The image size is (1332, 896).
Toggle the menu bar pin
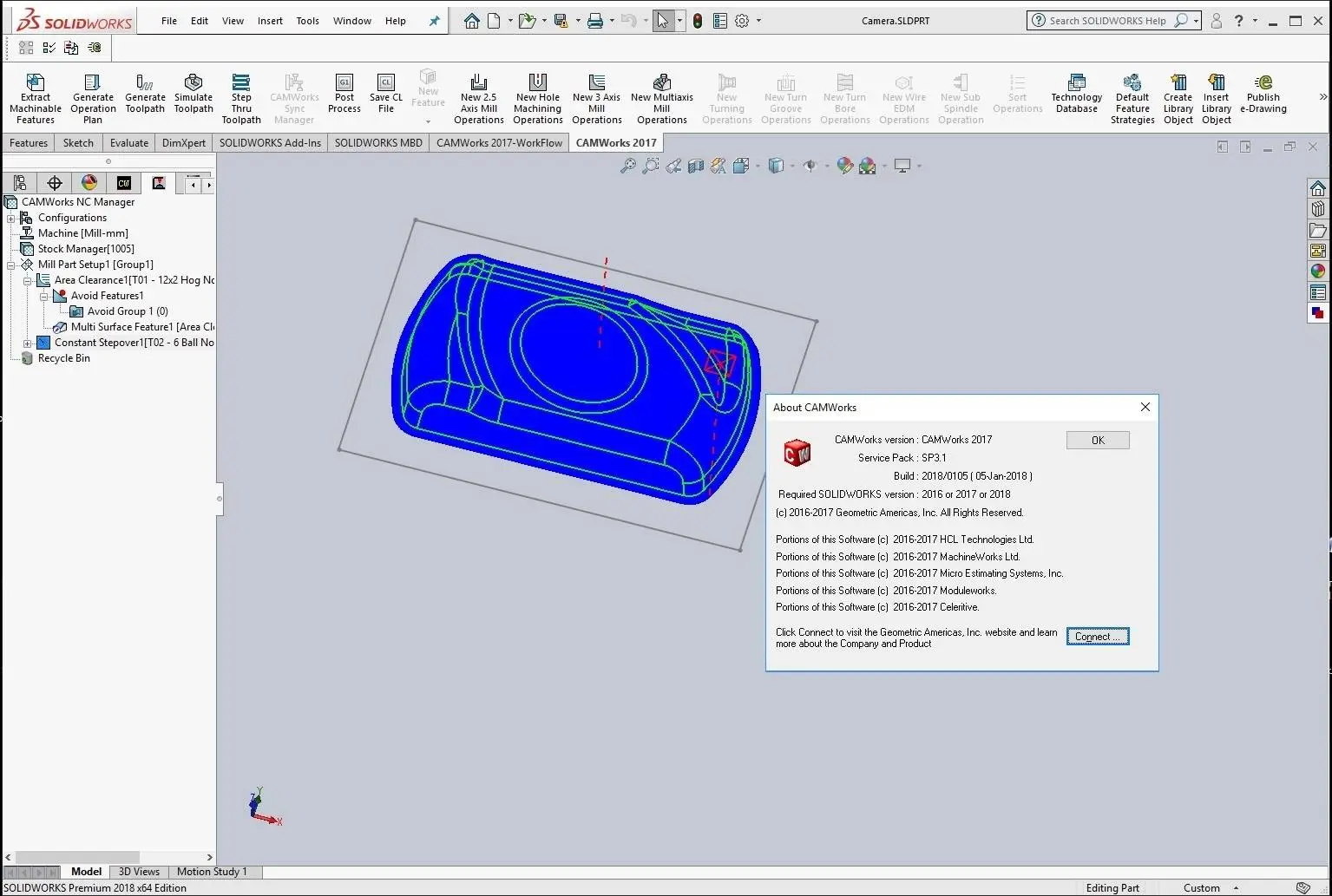[435, 21]
